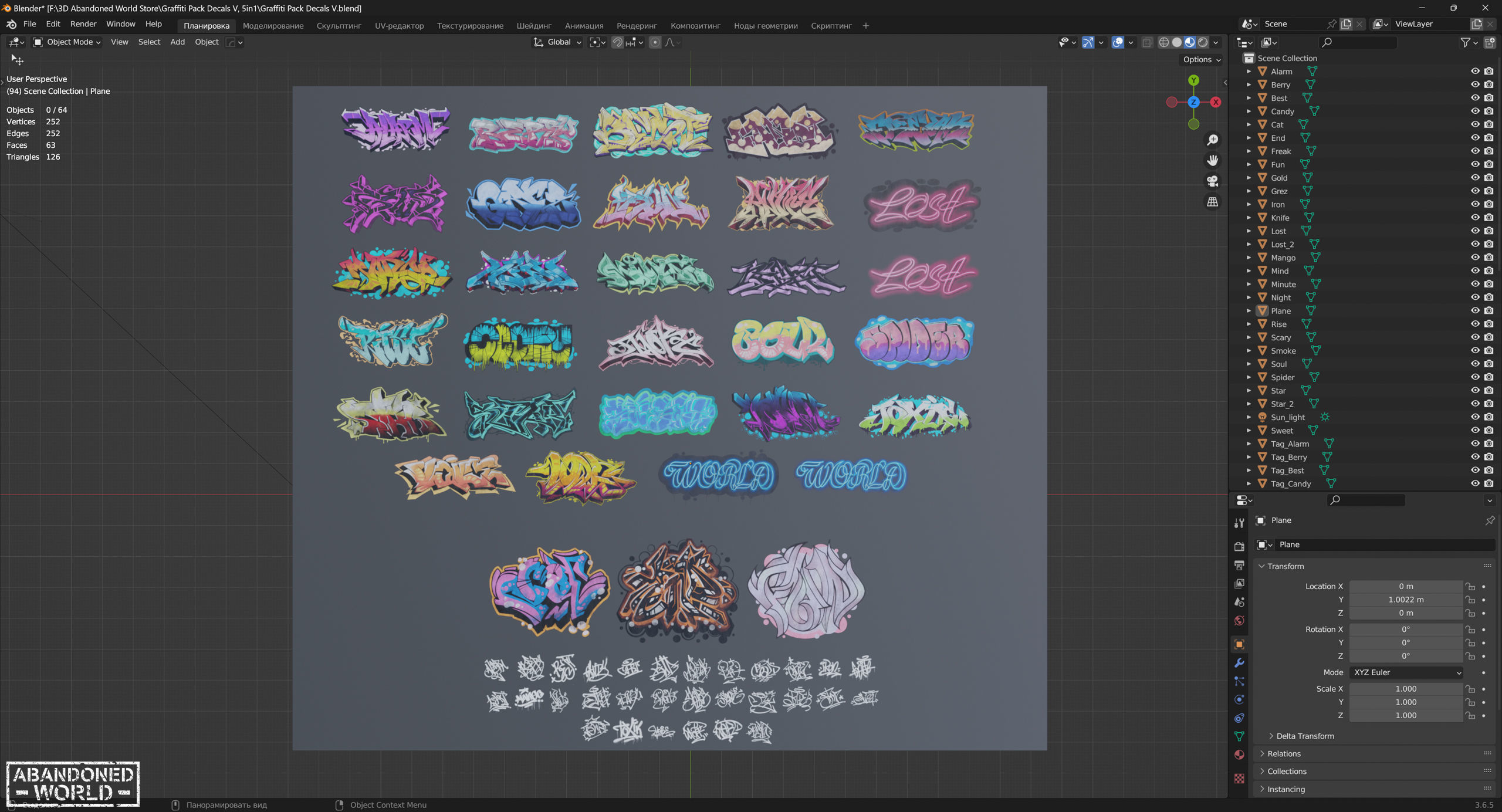Click the Scale X value field
Viewport: 1502px width, 812px height.
(1405, 689)
